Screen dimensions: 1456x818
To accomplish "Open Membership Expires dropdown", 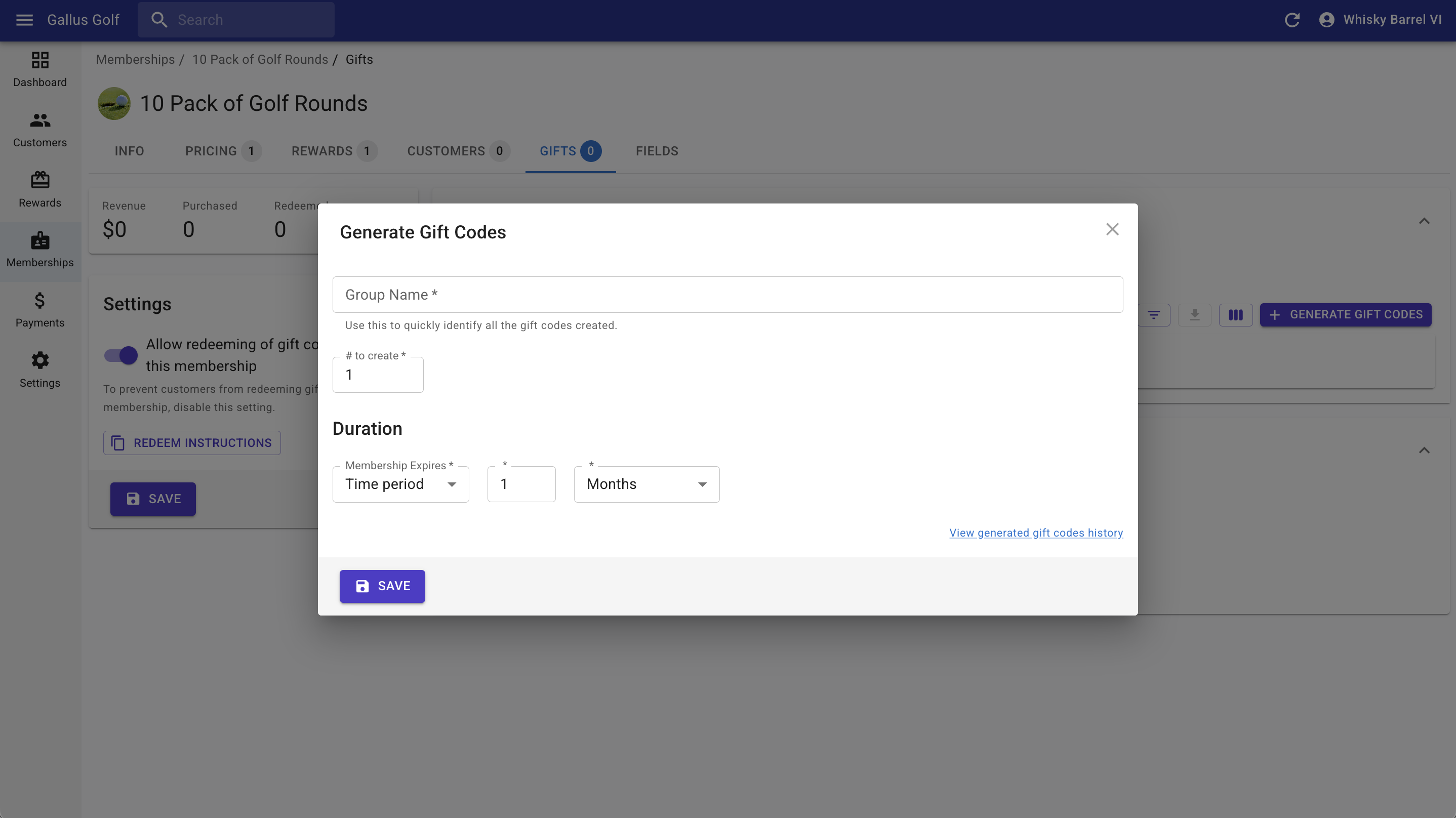I will [400, 484].
